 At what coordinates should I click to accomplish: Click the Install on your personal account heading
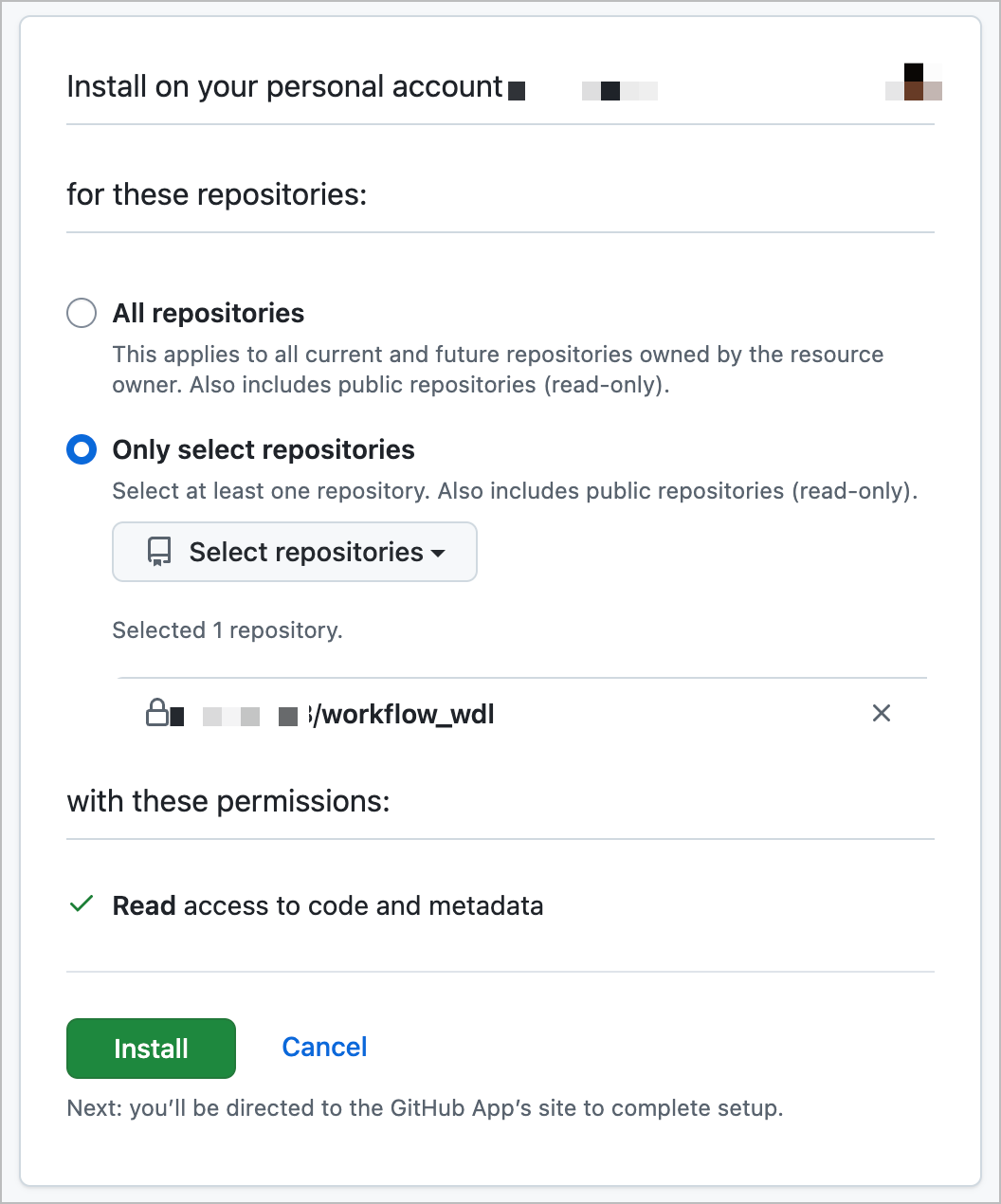[284, 86]
